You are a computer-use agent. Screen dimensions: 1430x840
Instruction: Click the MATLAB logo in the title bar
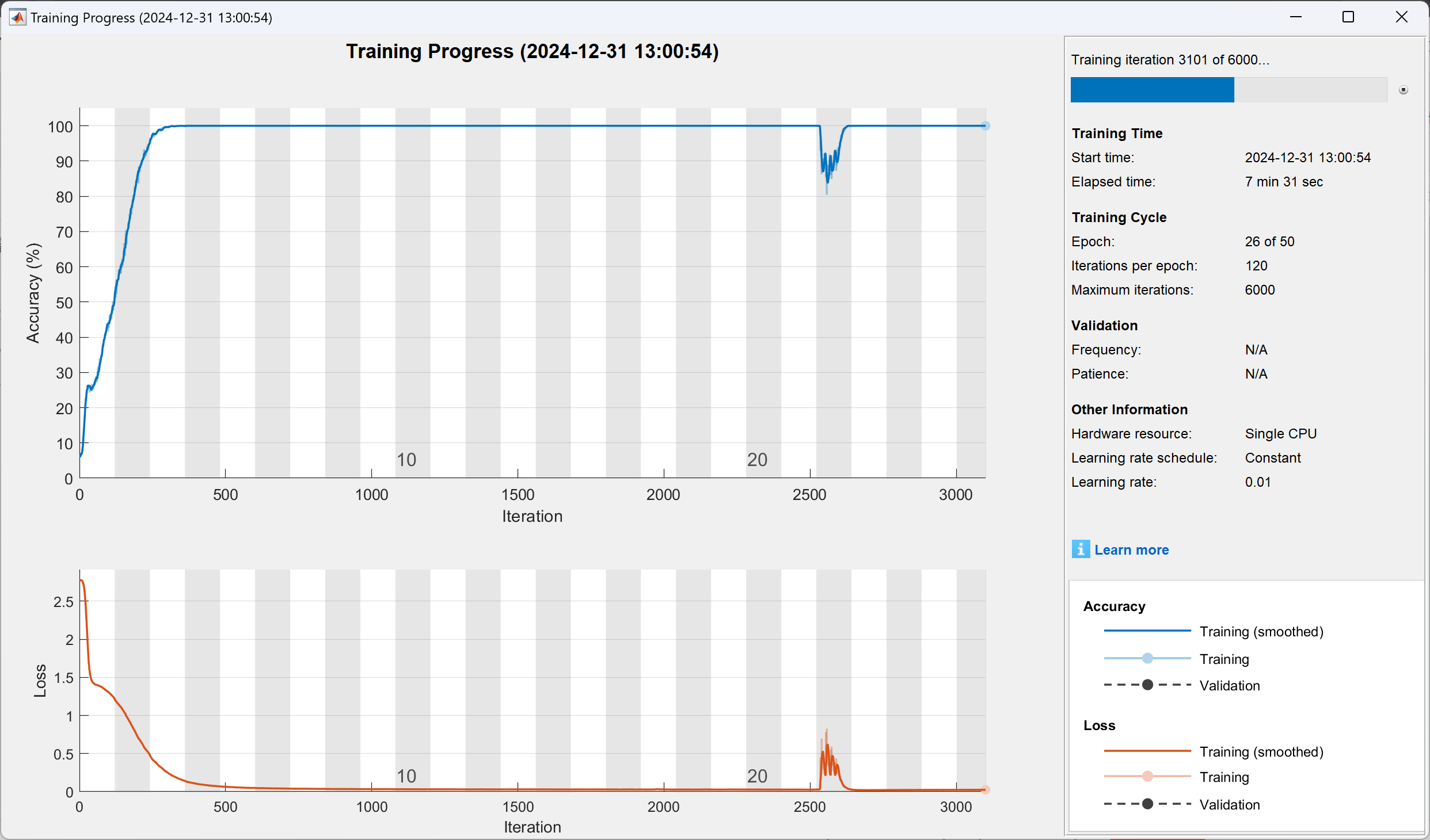tap(17, 17)
